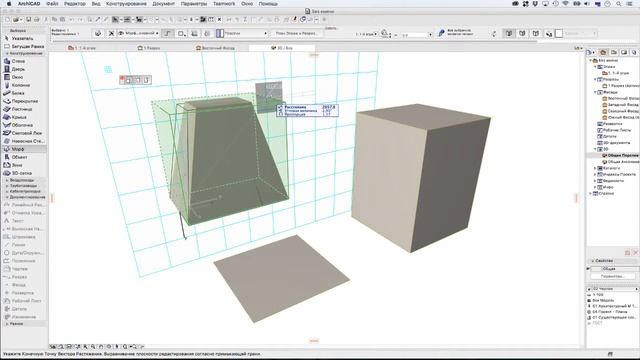Image resolution: width=640 pixels, height=360 pixels.
Task: Toggle the third geometry method button in the info box
Action: click(195, 33)
